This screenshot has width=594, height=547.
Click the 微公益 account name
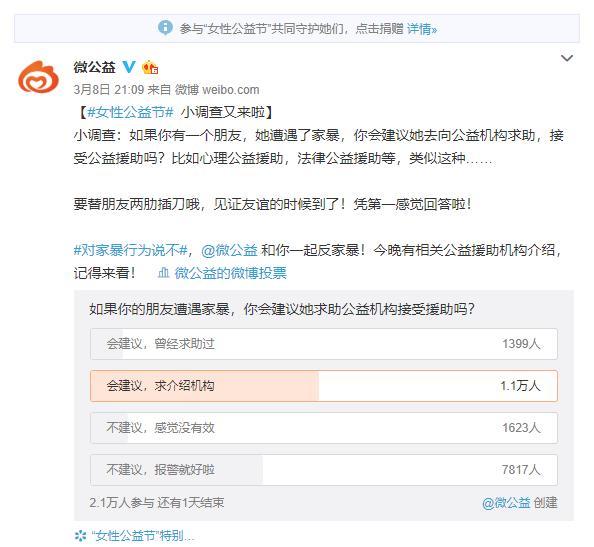coord(94,67)
